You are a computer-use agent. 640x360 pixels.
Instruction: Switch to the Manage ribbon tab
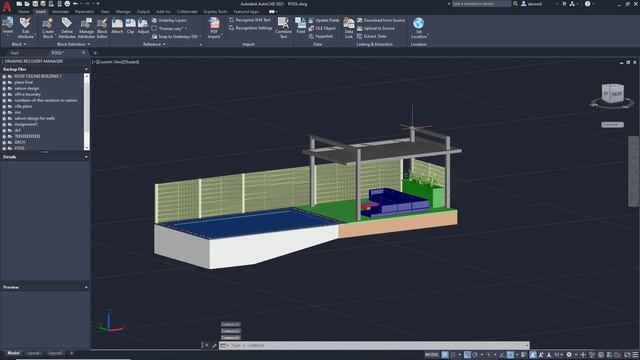coord(123,12)
